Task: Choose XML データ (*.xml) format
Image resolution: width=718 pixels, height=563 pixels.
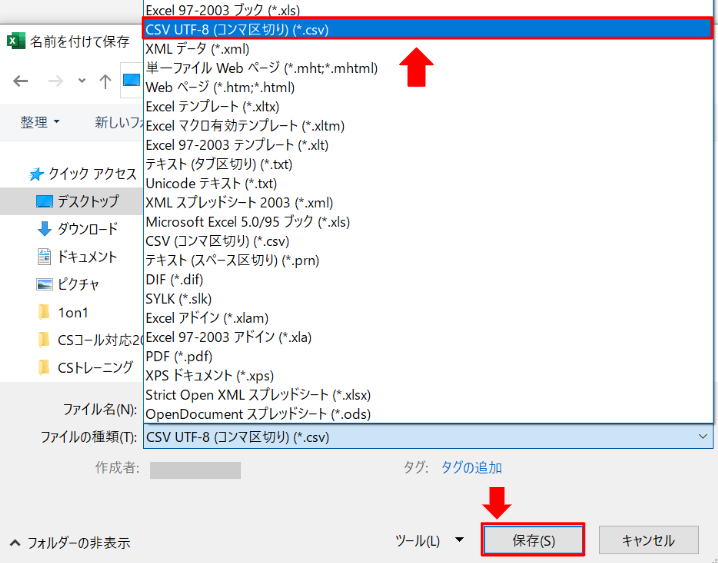Action: pos(428,49)
